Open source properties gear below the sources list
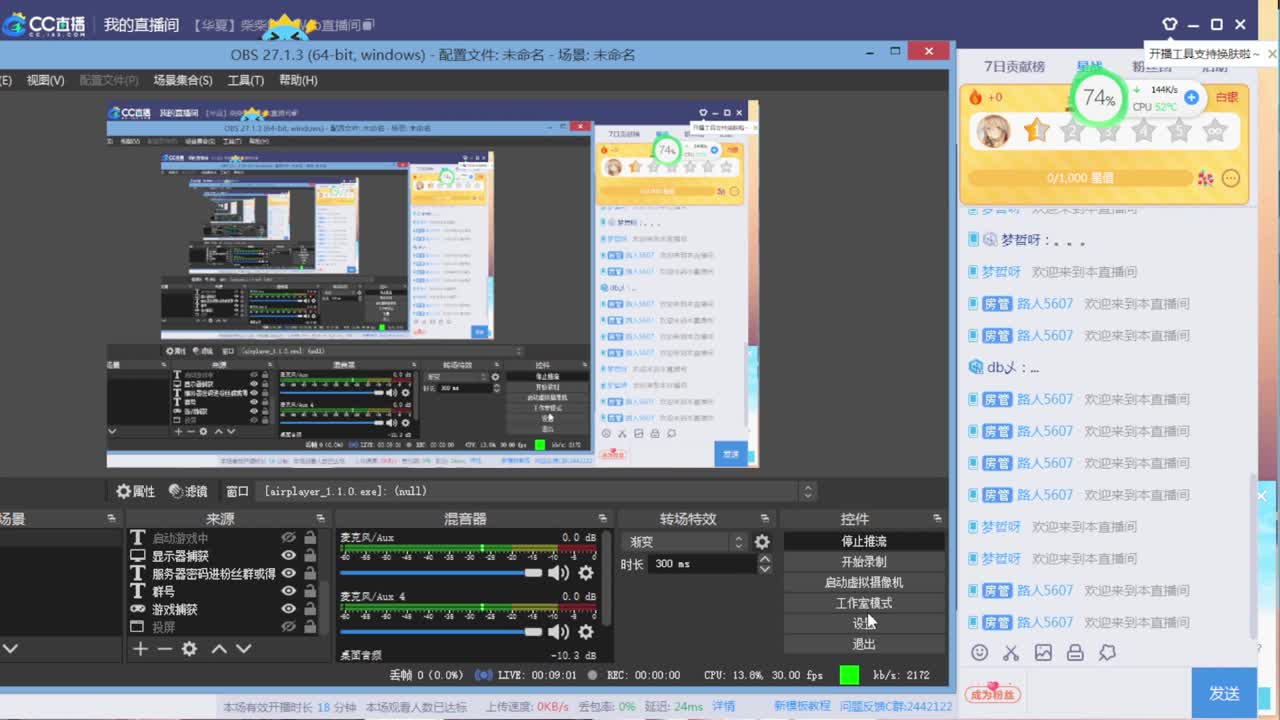Image resolution: width=1280 pixels, height=720 pixels. [189, 649]
